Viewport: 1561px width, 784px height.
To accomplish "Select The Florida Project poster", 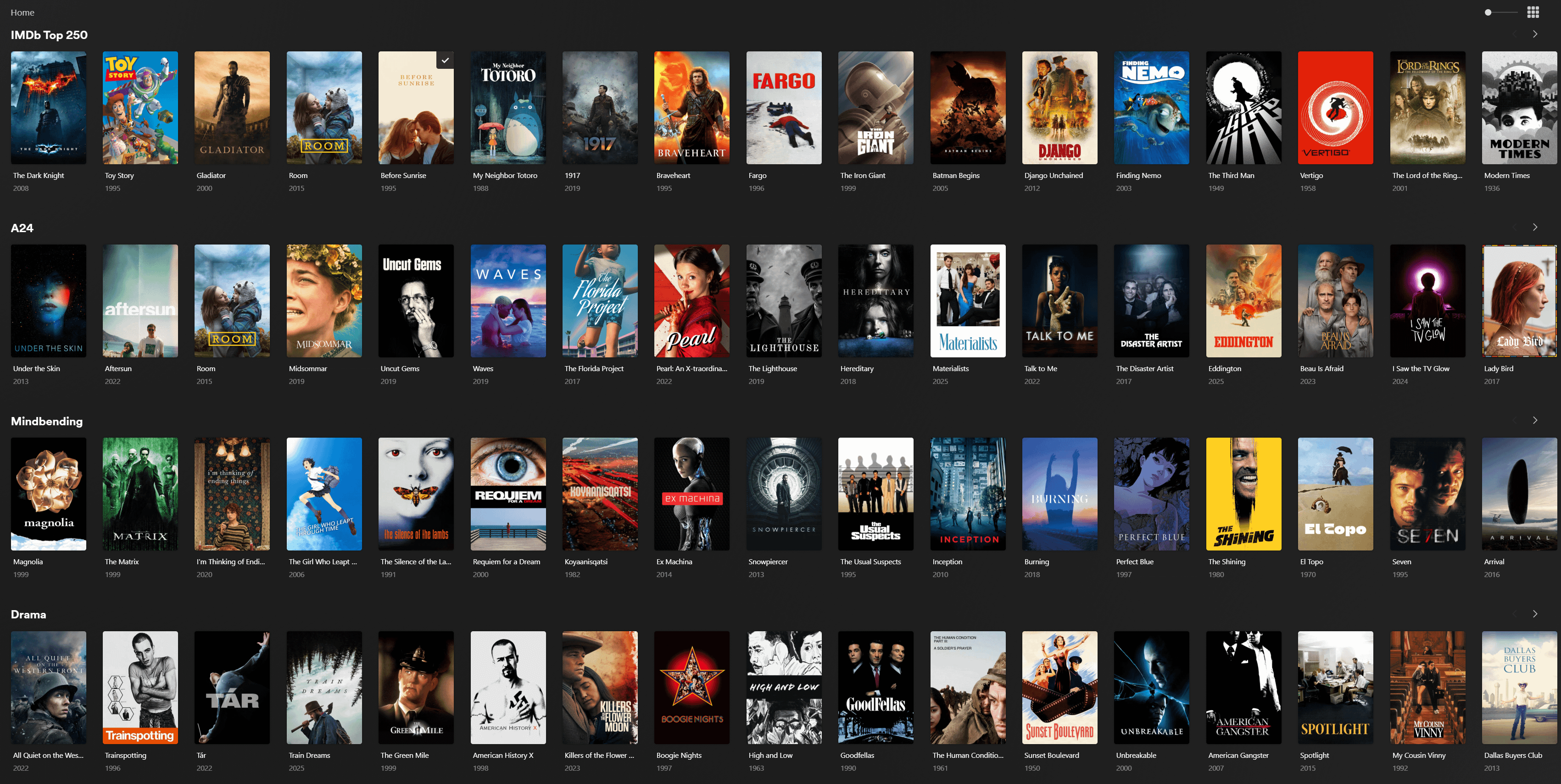I will coord(600,301).
